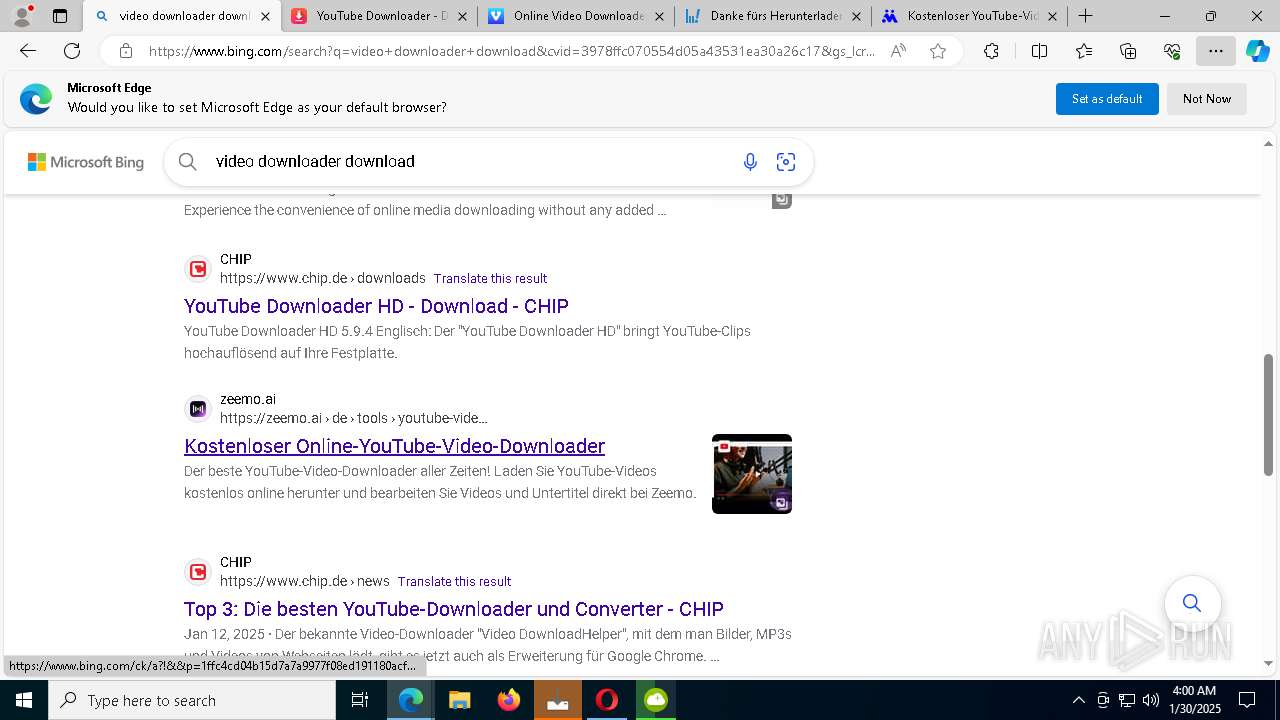View site information lock icon
The height and width of the screenshot is (720, 1280).
(126, 52)
